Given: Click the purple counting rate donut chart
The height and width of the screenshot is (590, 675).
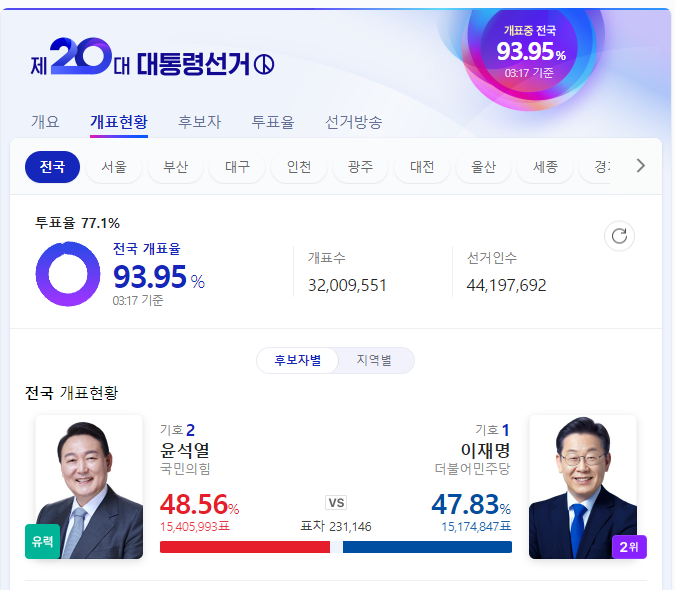Looking at the screenshot, I should coord(68,274).
